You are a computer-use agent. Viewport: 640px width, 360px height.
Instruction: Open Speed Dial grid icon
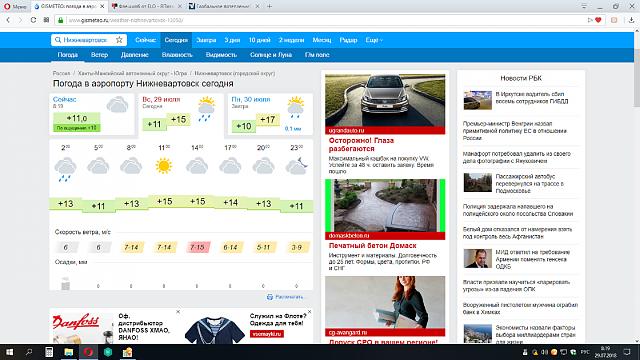(x=46, y=20)
